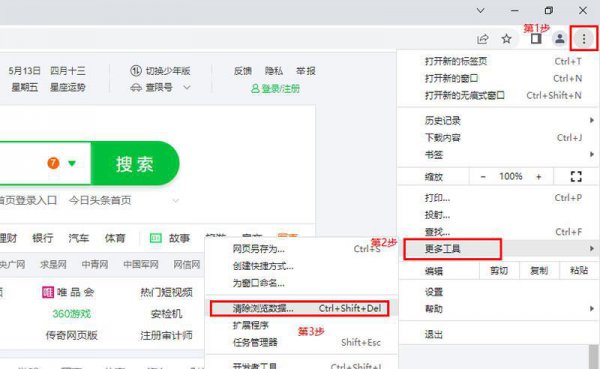
Task: Open 360 Games link
Action: [72, 314]
